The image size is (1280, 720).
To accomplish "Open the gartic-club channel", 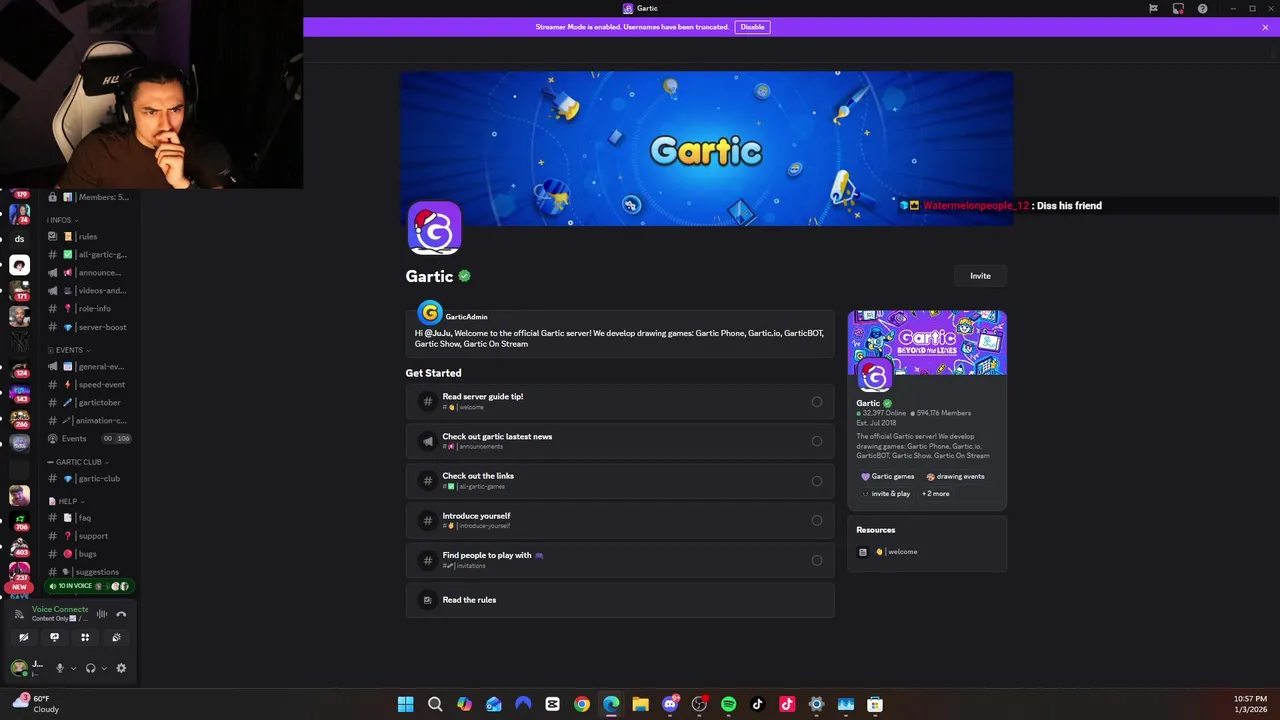I will (x=88, y=478).
